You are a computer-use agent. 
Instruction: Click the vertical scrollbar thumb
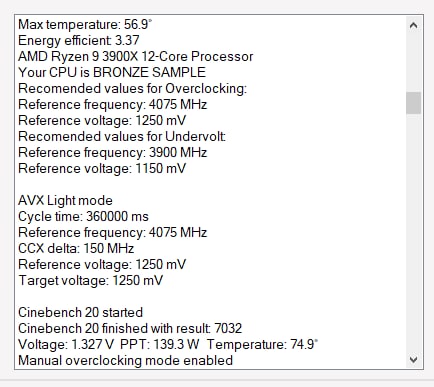413,103
